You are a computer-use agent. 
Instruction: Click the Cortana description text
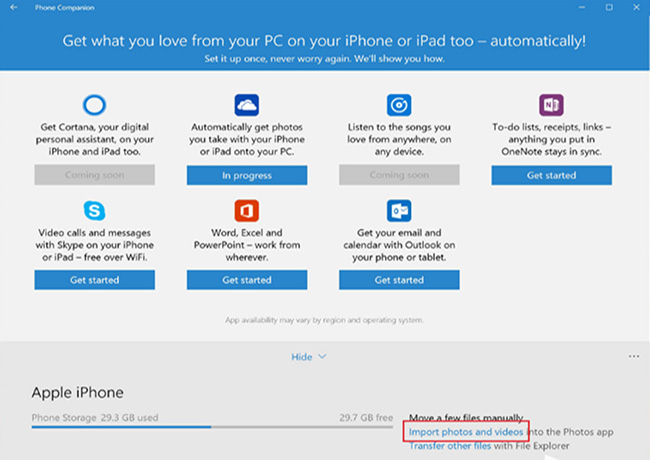tap(95, 139)
